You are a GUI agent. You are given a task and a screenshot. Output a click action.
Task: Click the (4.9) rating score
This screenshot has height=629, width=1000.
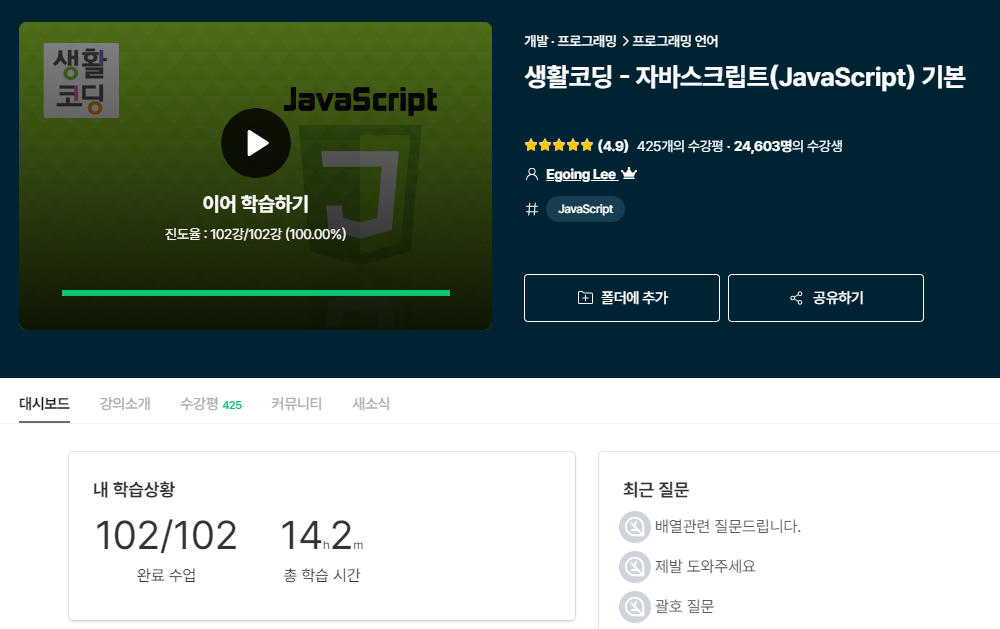click(613, 146)
